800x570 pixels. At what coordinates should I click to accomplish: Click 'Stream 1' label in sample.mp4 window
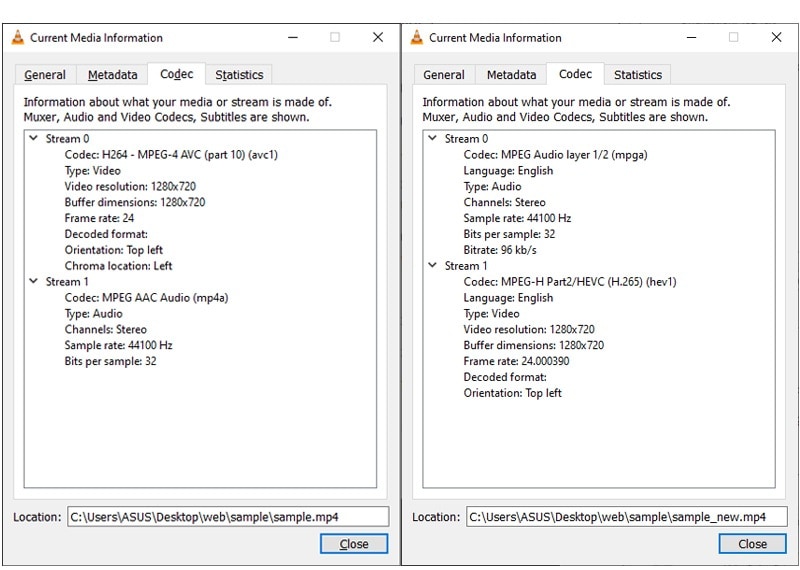click(67, 281)
